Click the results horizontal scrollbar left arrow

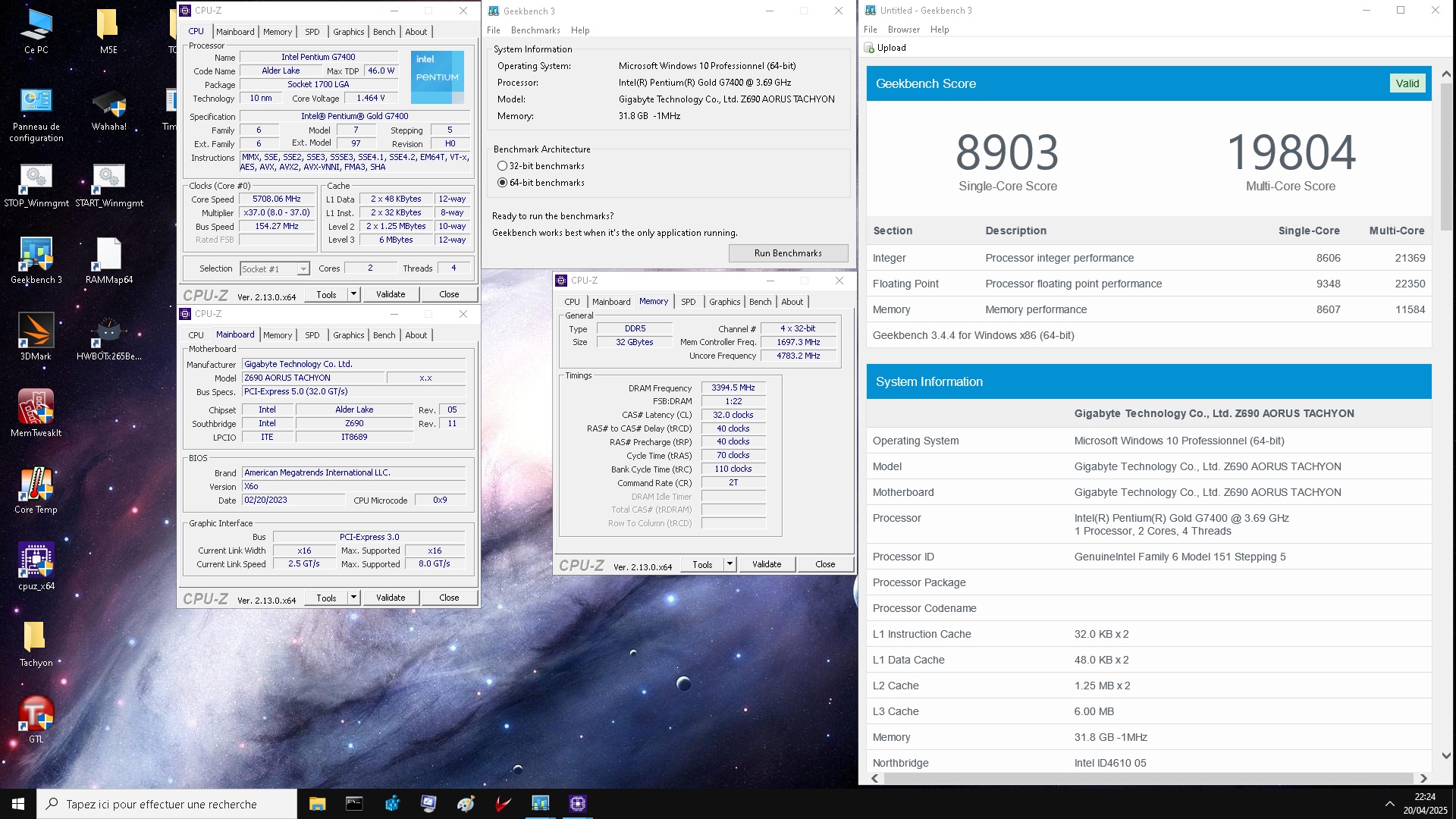point(875,778)
